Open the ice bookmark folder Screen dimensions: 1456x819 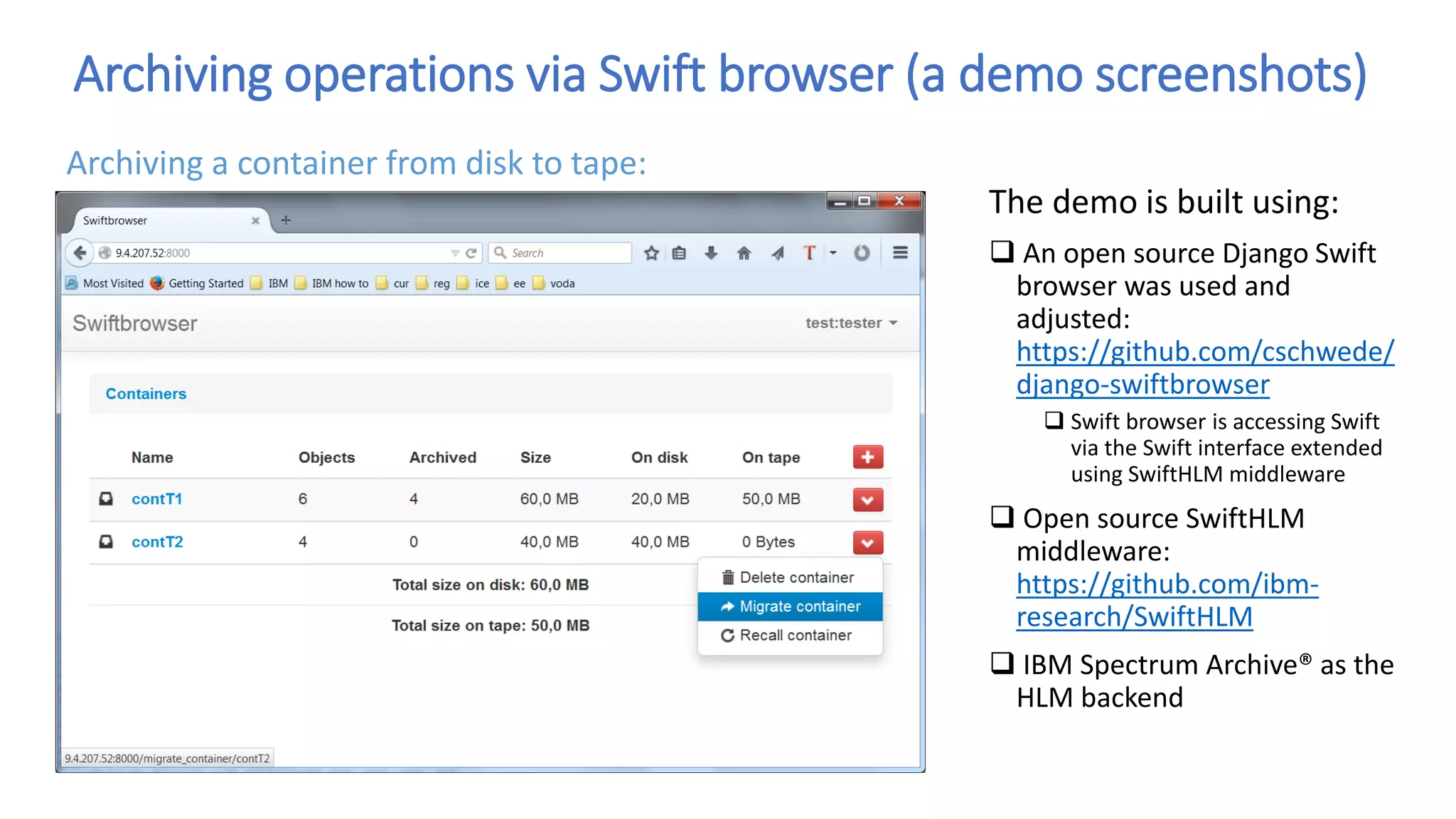click(x=473, y=283)
